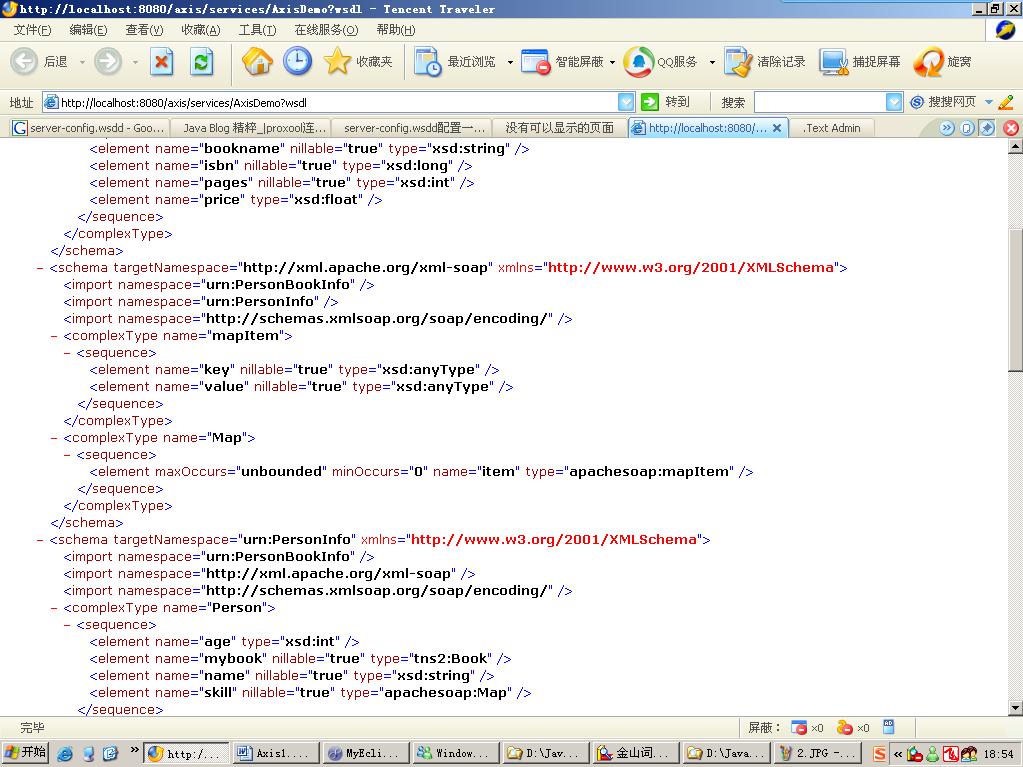Click the 搜搜网页 search icon
Image resolution: width=1023 pixels, height=767 pixels.
(917, 102)
